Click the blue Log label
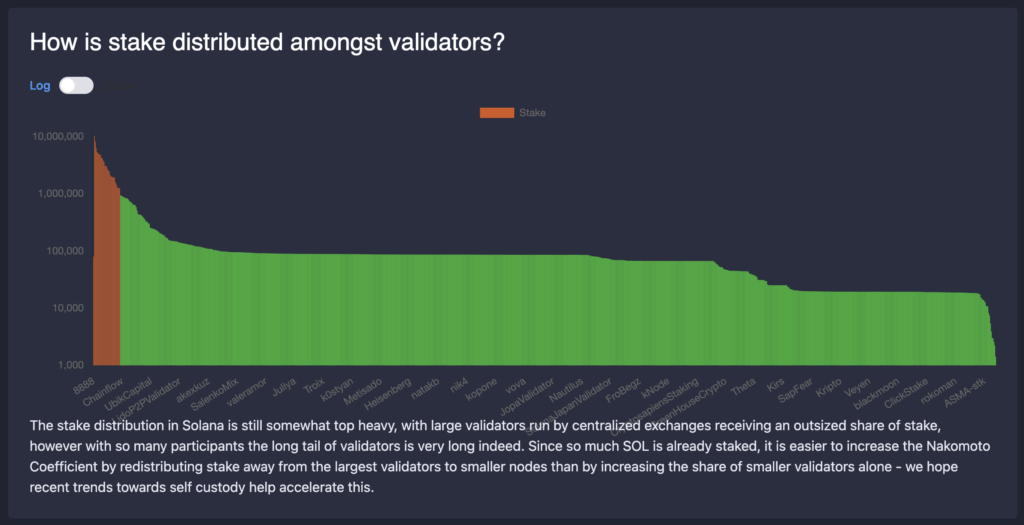 40,86
